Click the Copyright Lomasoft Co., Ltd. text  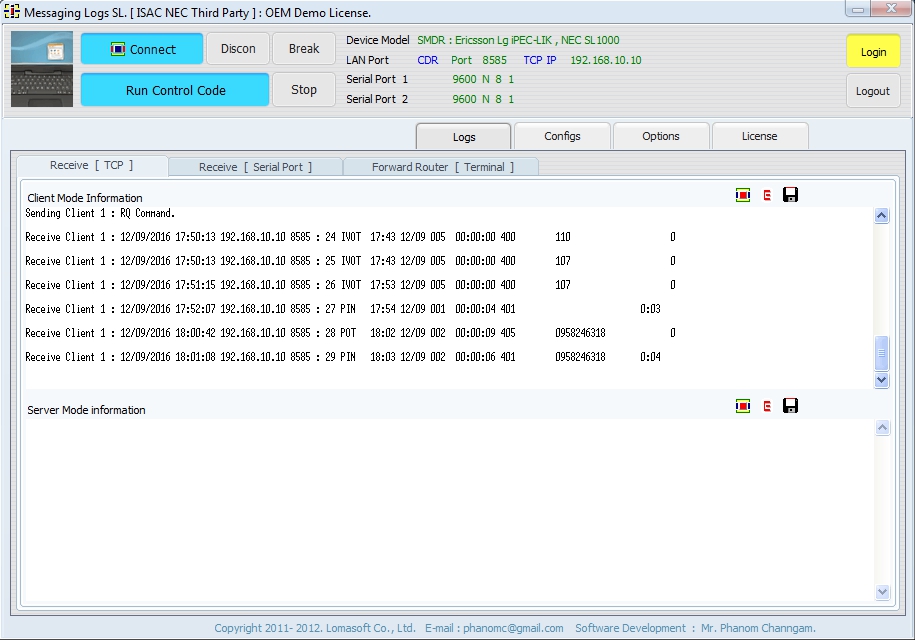coord(315,628)
